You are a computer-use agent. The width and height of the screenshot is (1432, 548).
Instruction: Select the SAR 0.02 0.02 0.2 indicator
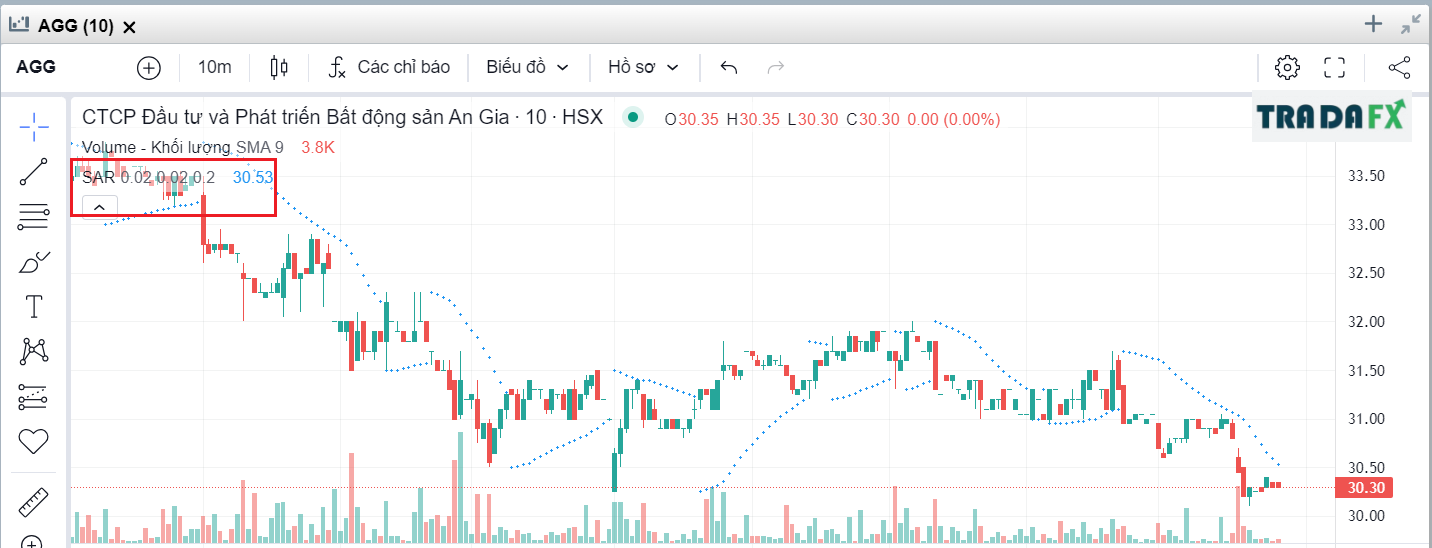coord(148,177)
